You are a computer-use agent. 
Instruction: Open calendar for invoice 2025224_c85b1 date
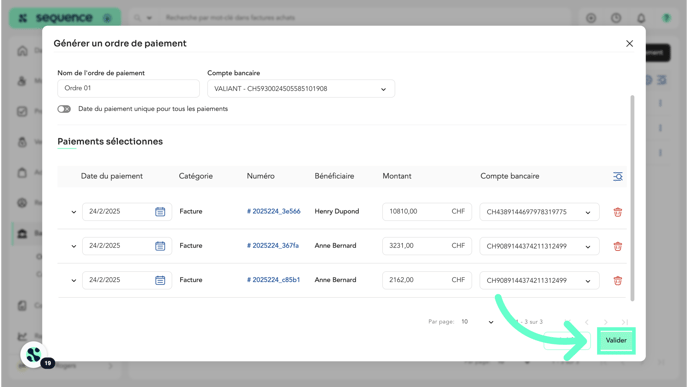click(x=160, y=280)
